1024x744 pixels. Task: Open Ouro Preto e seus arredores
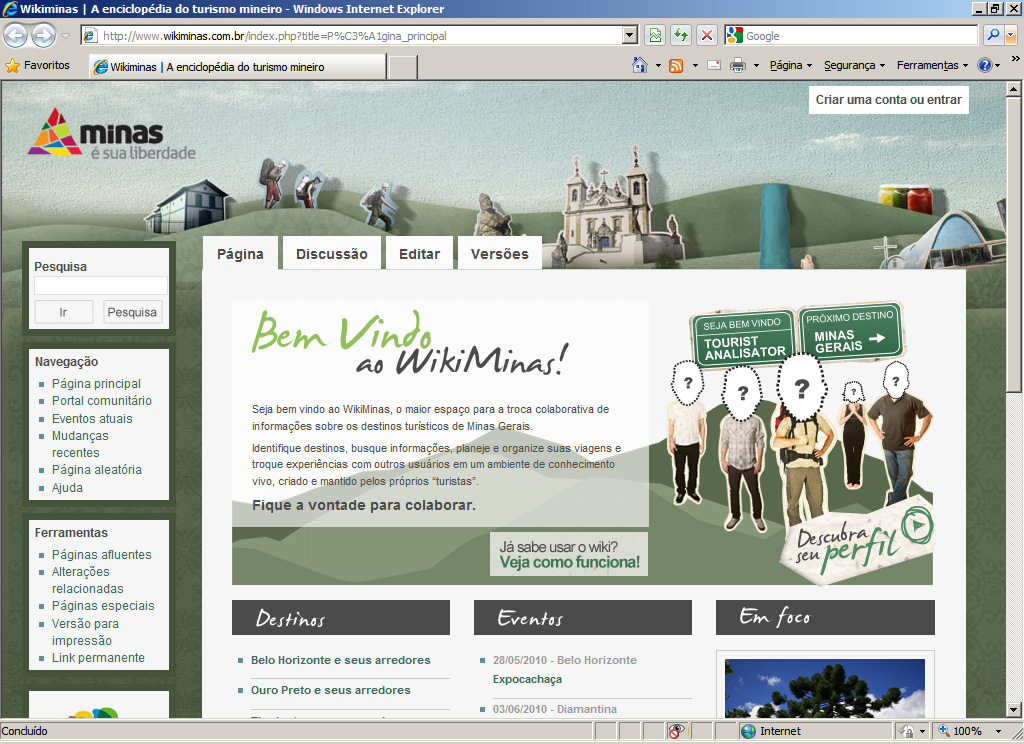coord(330,690)
